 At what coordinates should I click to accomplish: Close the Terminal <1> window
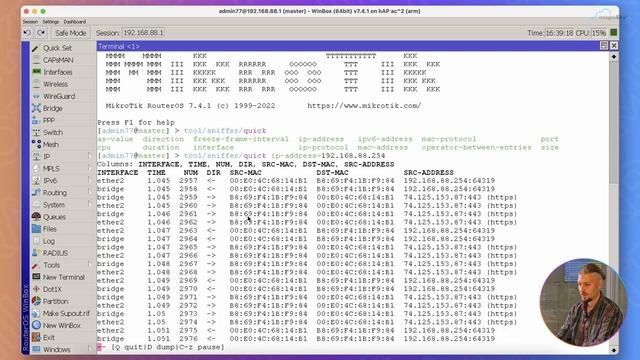[x=614, y=46]
